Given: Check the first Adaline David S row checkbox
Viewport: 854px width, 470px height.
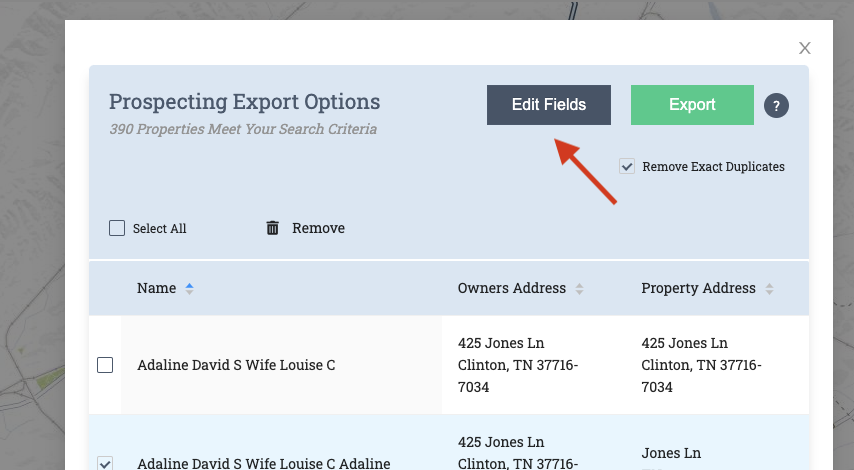Looking at the screenshot, I should click(105, 365).
